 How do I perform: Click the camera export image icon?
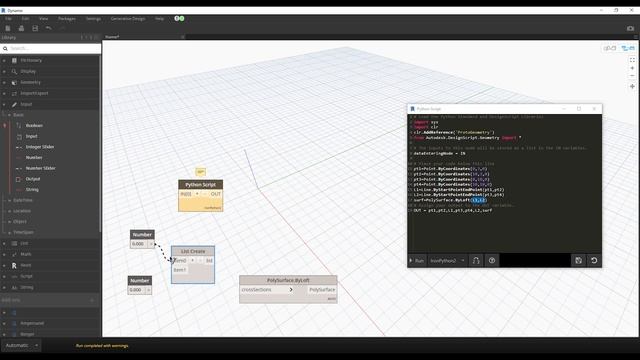(631, 28)
